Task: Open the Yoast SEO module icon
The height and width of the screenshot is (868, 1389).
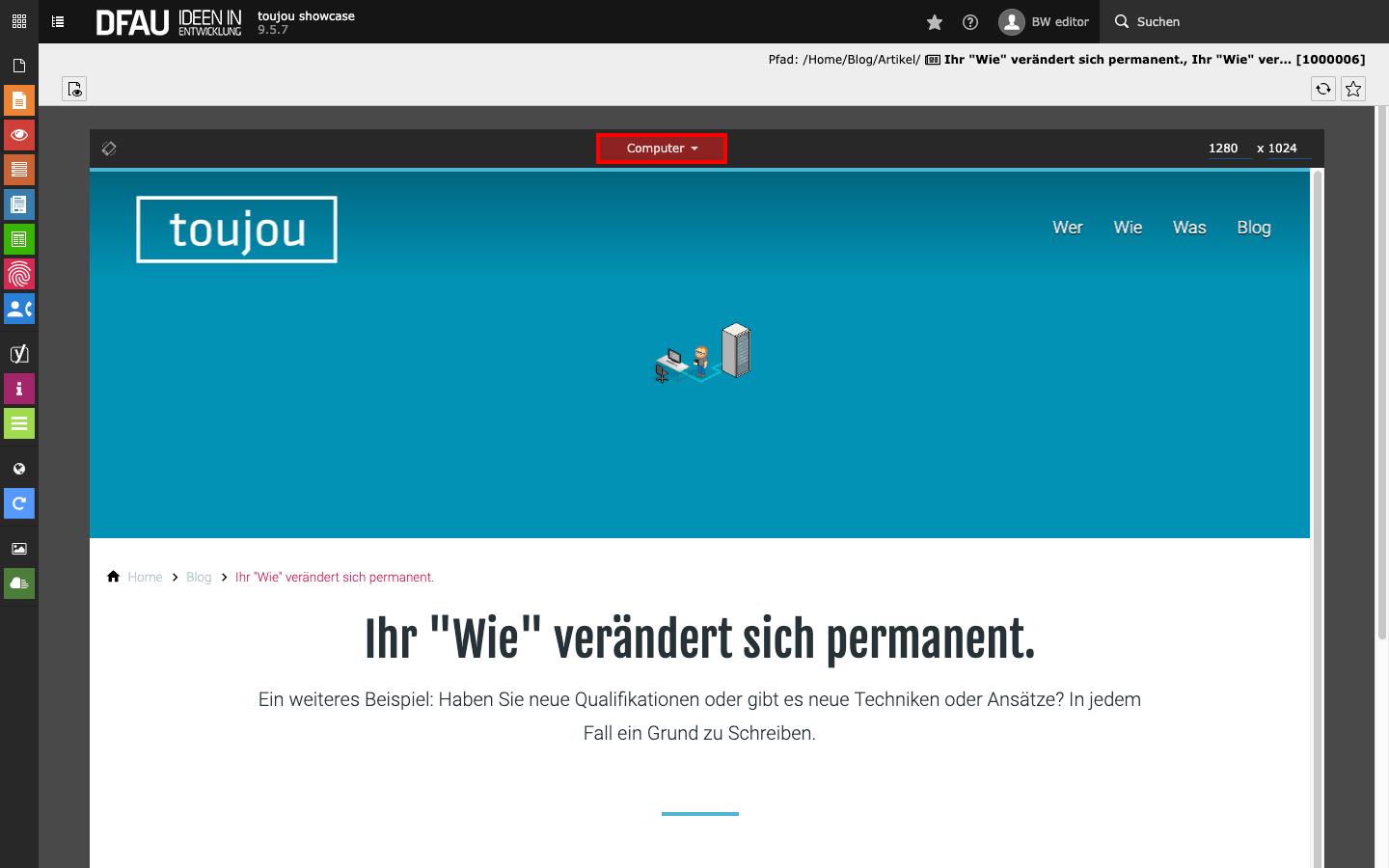Action: [x=19, y=354]
